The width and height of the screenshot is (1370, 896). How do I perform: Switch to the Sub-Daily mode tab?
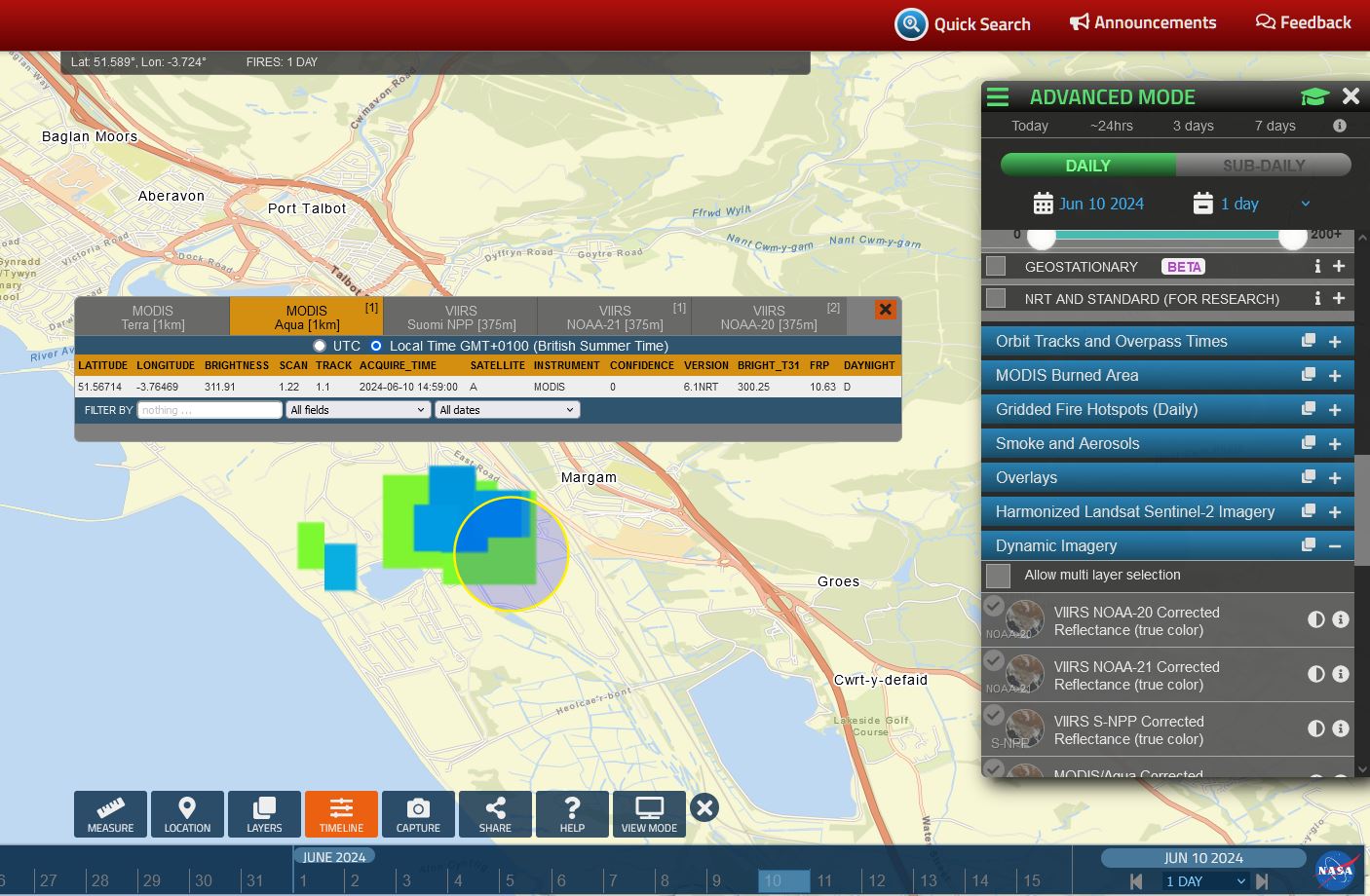pos(1264,166)
